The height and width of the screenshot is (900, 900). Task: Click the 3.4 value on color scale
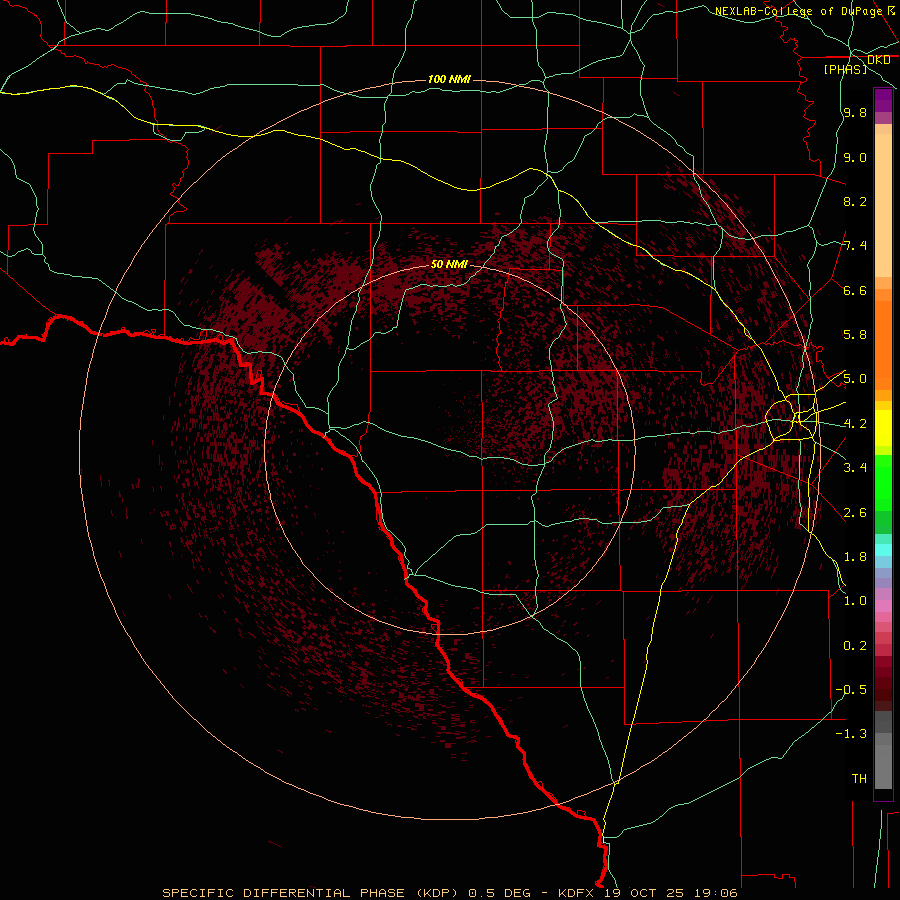click(855, 468)
